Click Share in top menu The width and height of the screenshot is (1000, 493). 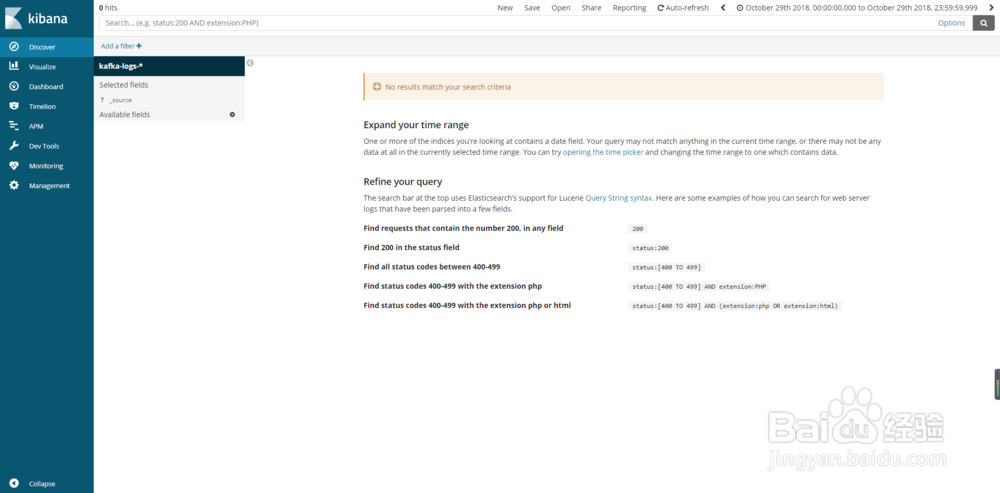pos(591,8)
